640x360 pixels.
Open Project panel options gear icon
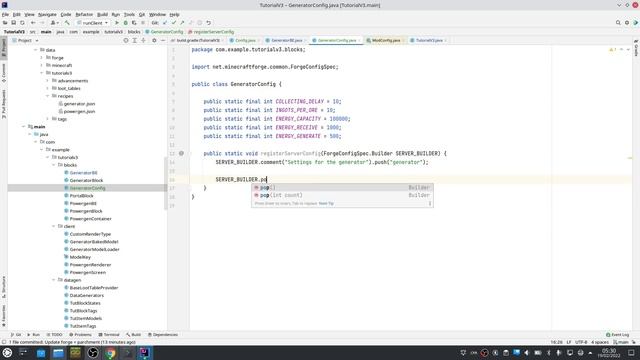click(154, 40)
